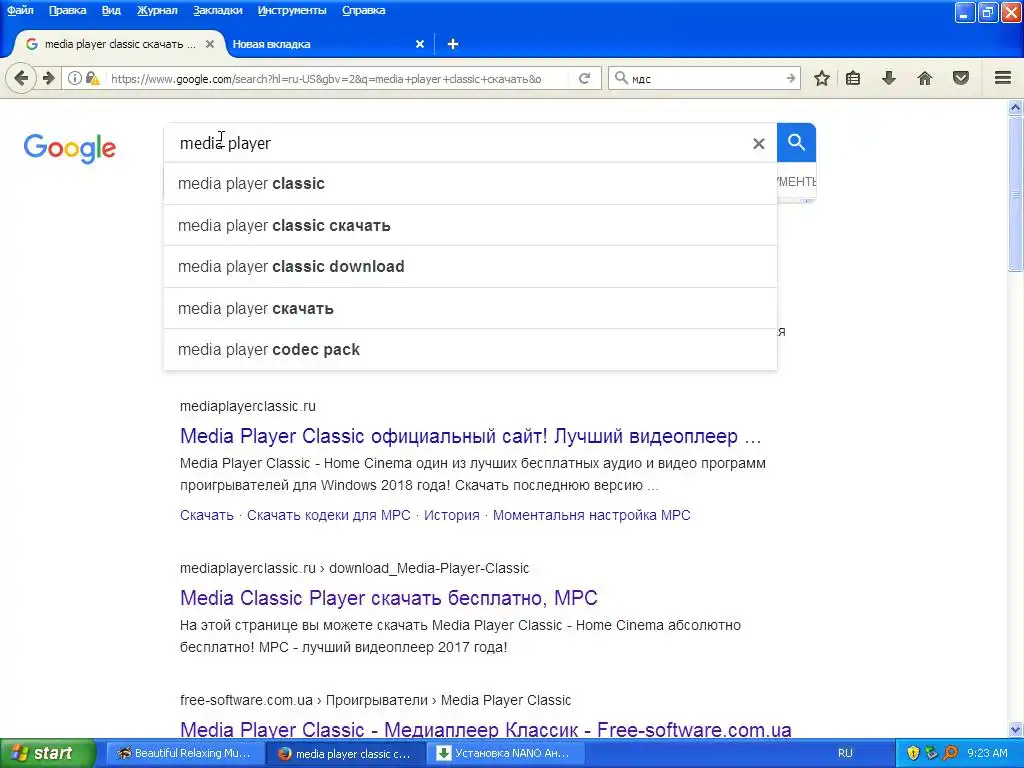Click the scrollbar down arrow

click(1015, 729)
